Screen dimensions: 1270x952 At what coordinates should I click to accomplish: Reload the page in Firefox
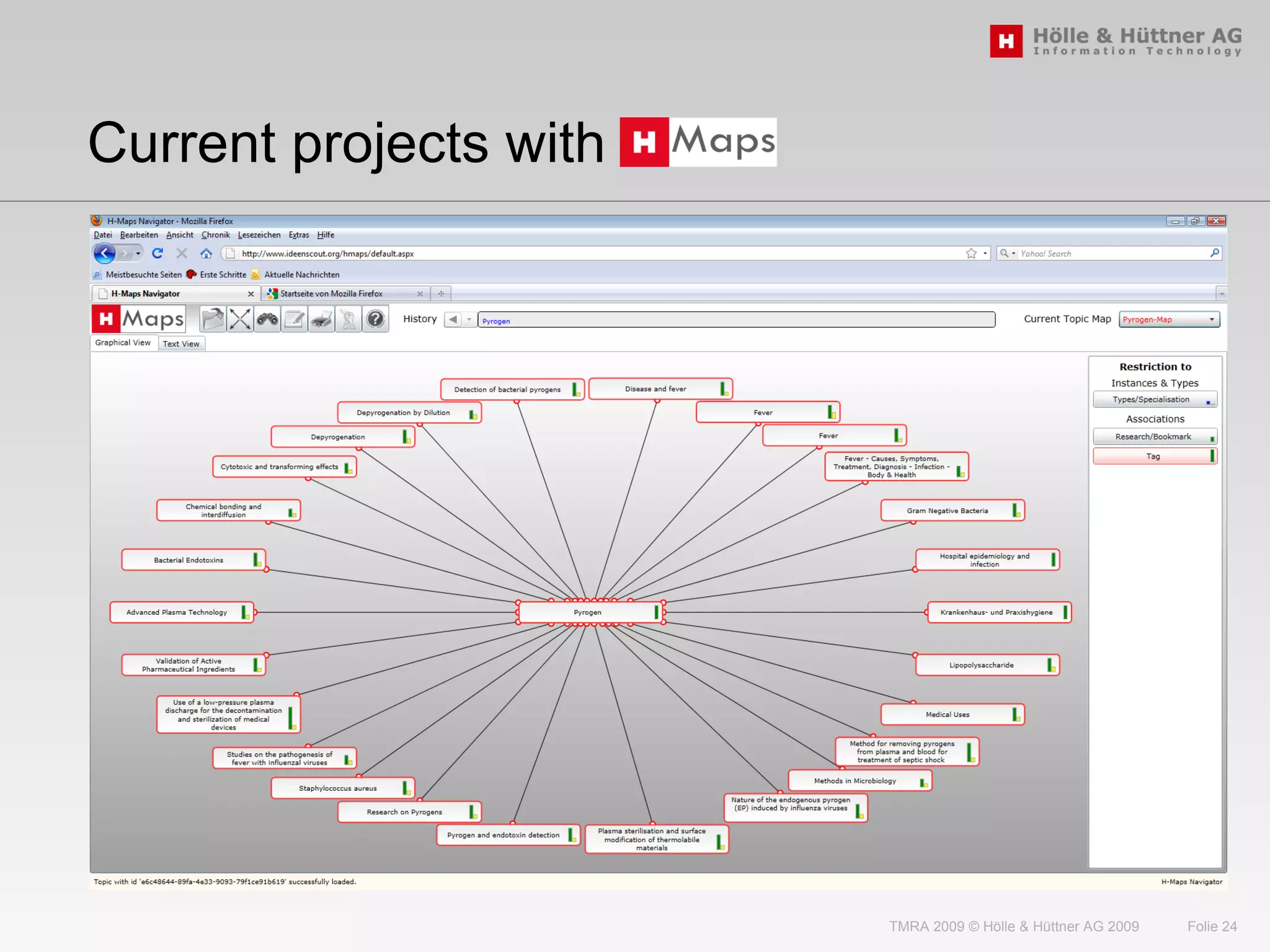click(158, 253)
